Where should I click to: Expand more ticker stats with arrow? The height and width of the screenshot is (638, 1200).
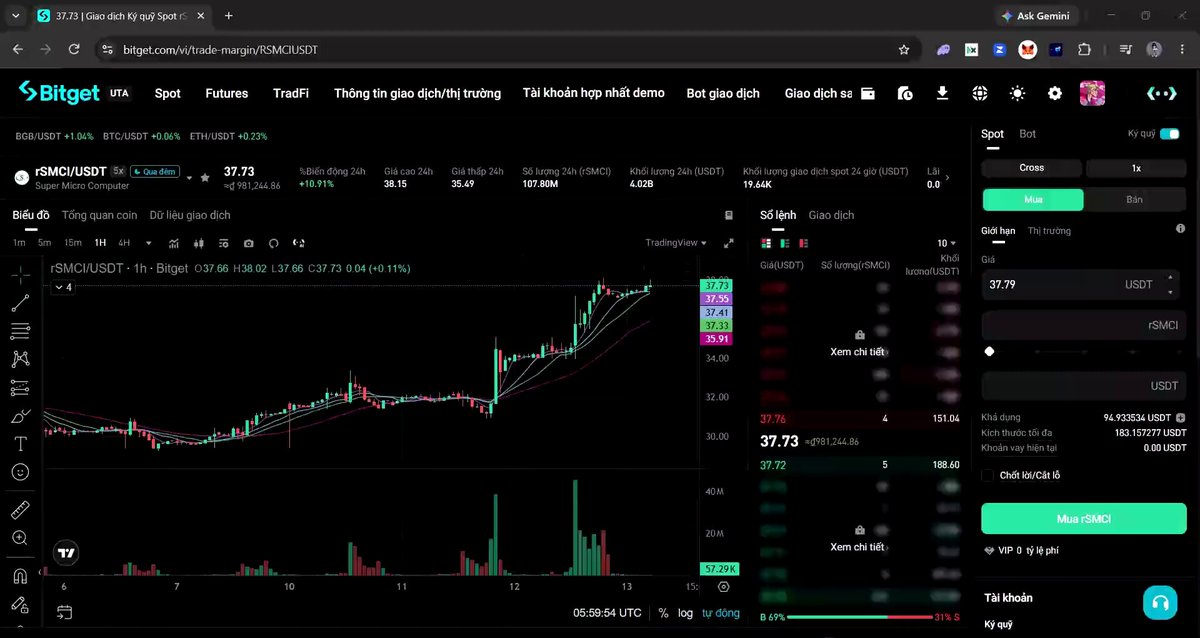[x=947, y=178]
